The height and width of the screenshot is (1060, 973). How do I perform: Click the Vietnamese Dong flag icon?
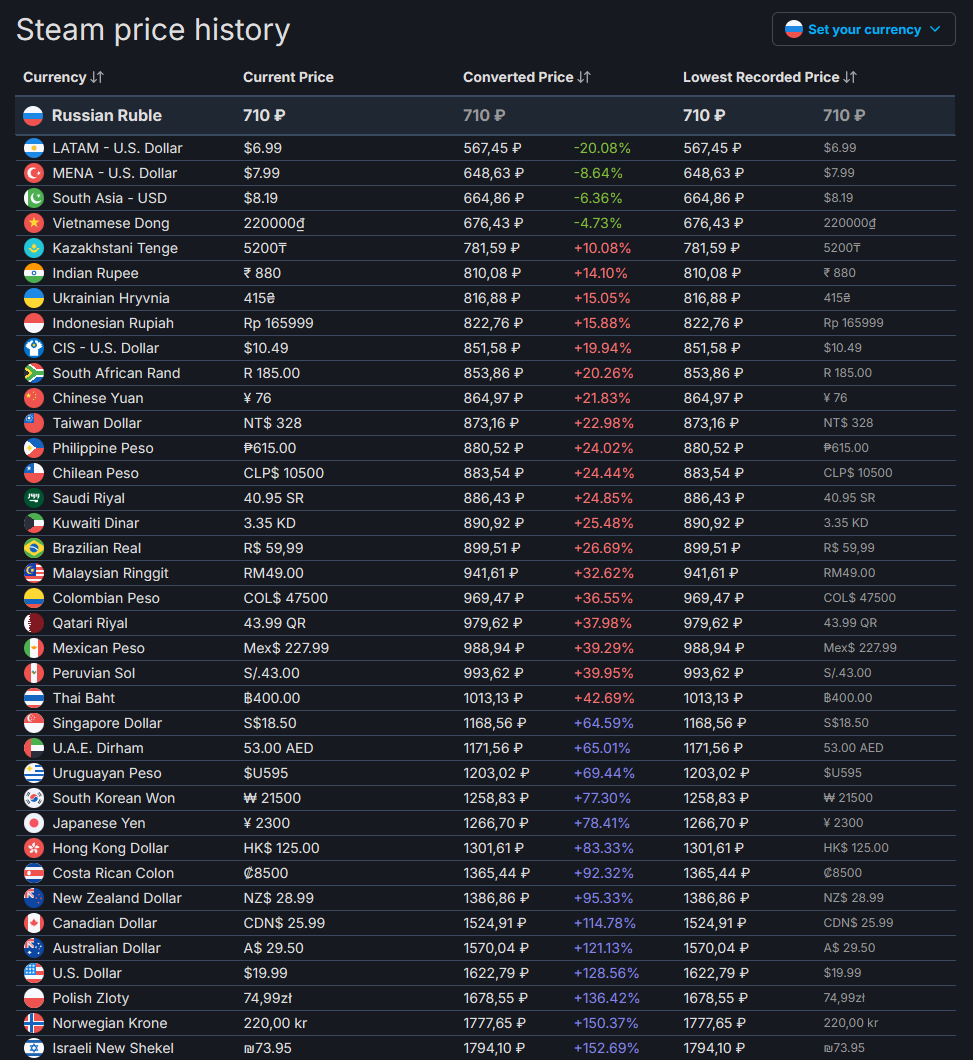pos(34,223)
